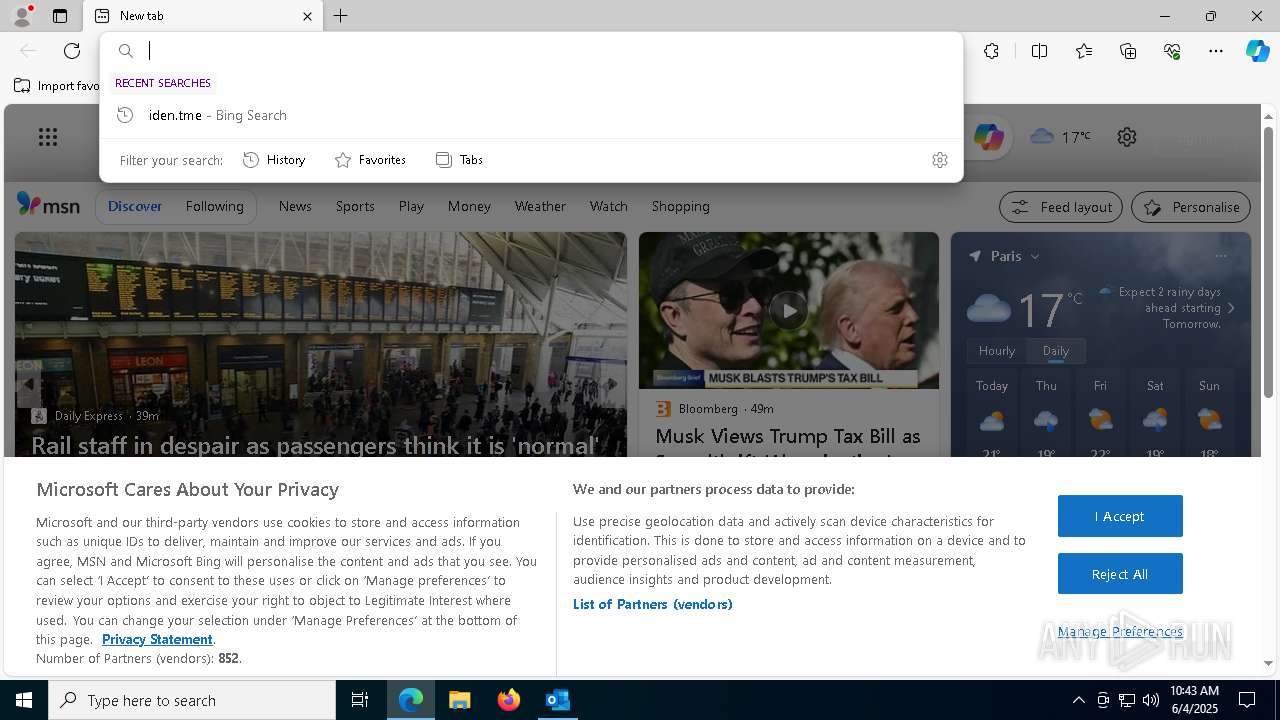Open weather card more options ellipsis
The image size is (1280, 720).
pyautogui.click(x=1221, y=256)
